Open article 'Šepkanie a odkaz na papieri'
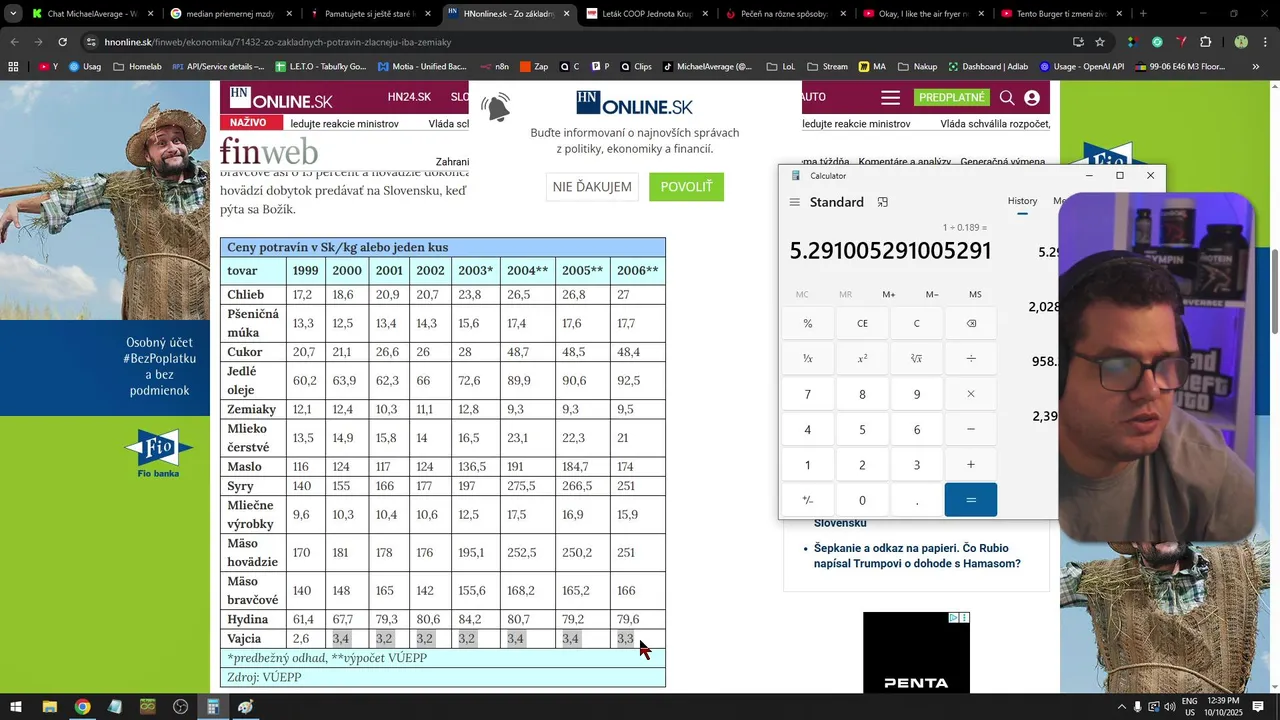Viewport: 1280px width, 720px height. pos(917,556)
